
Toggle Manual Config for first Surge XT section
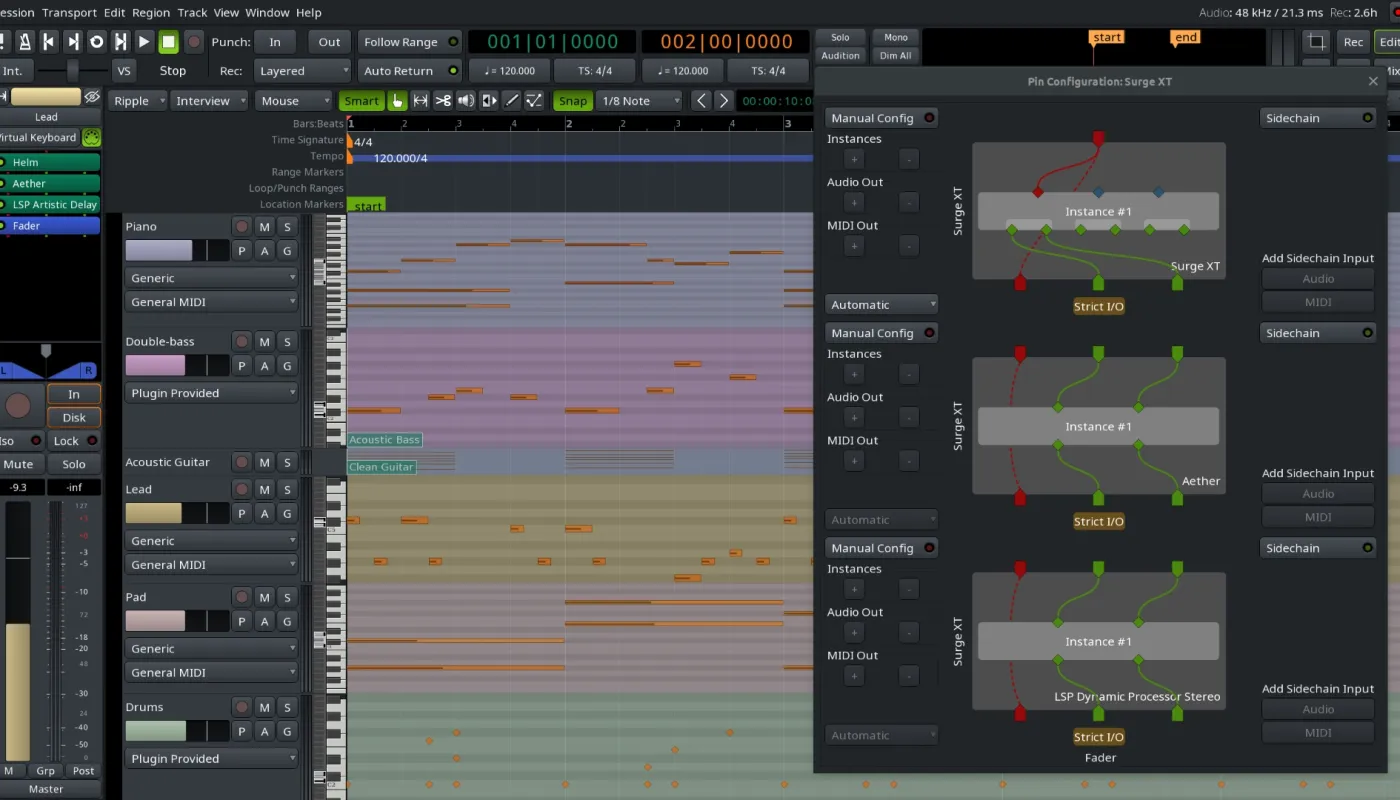(882, 118)
